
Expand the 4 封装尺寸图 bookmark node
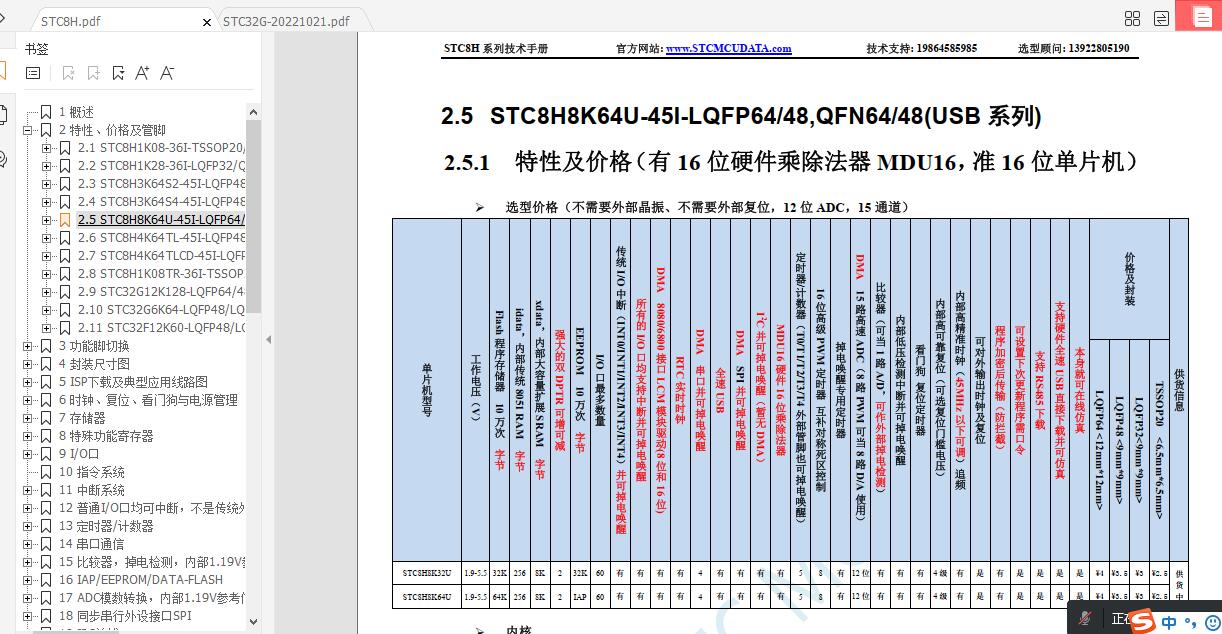(27, 364)
